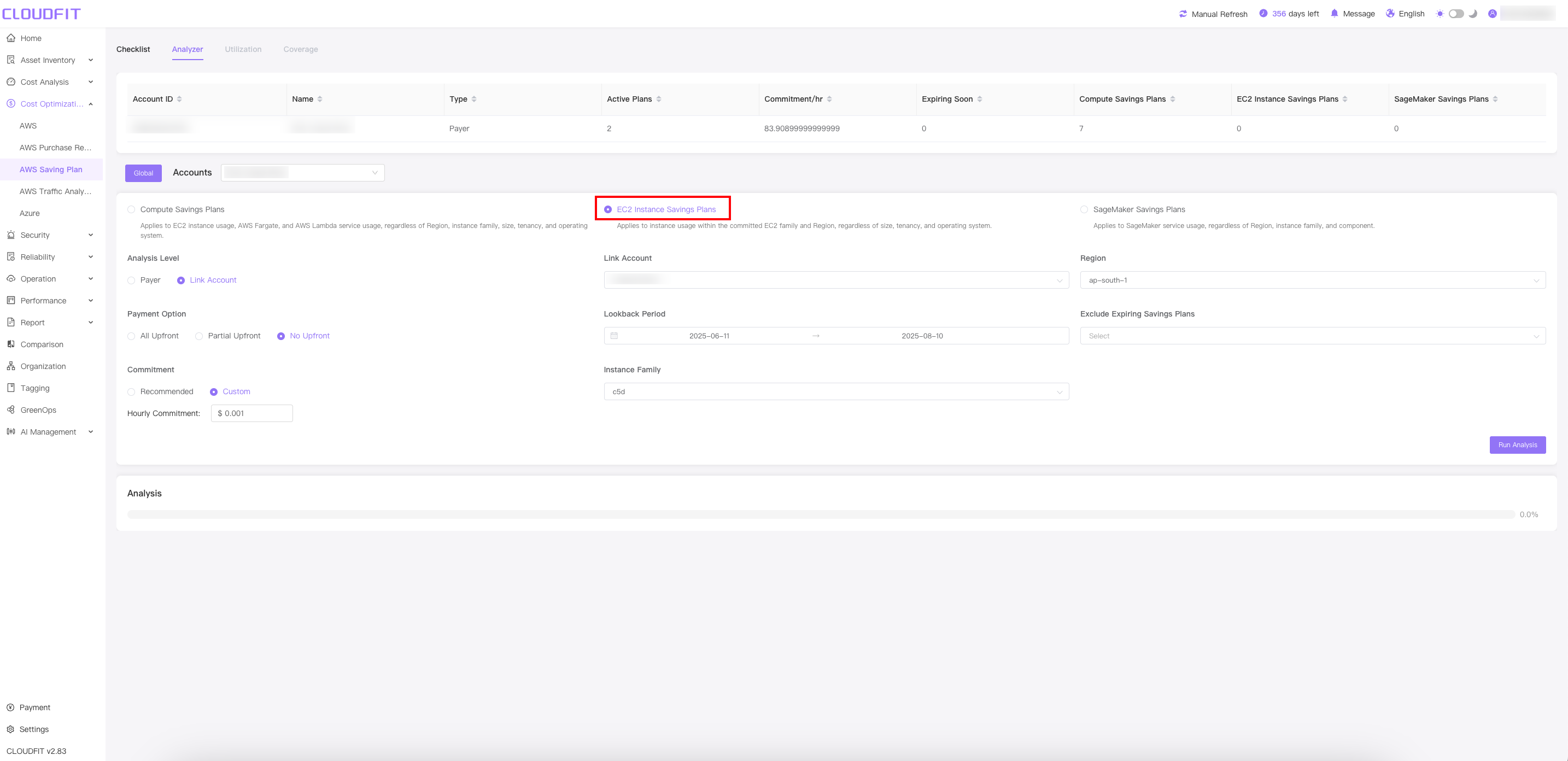The width and height of the screenshot is (1568, 761).
Task: Sort by Account ID column arrows
Action: (179, 99)
